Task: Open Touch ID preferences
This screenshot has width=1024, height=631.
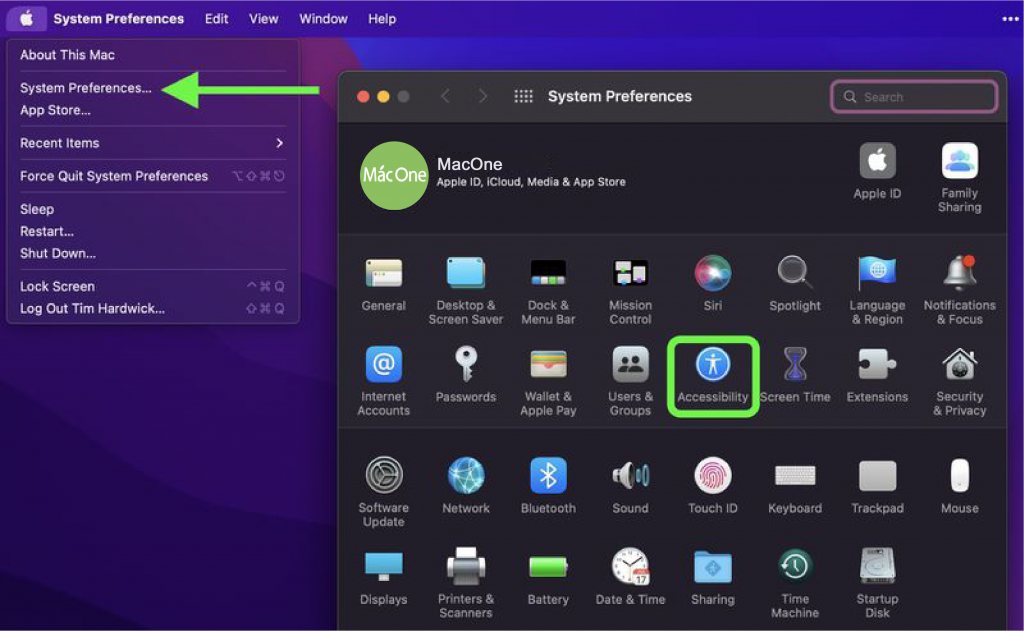Action: 712,486
